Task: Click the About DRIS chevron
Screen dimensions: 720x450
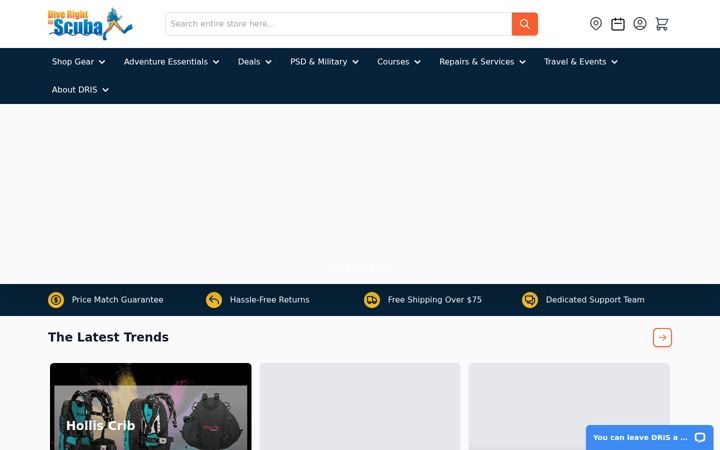Action: pos(106,90)
